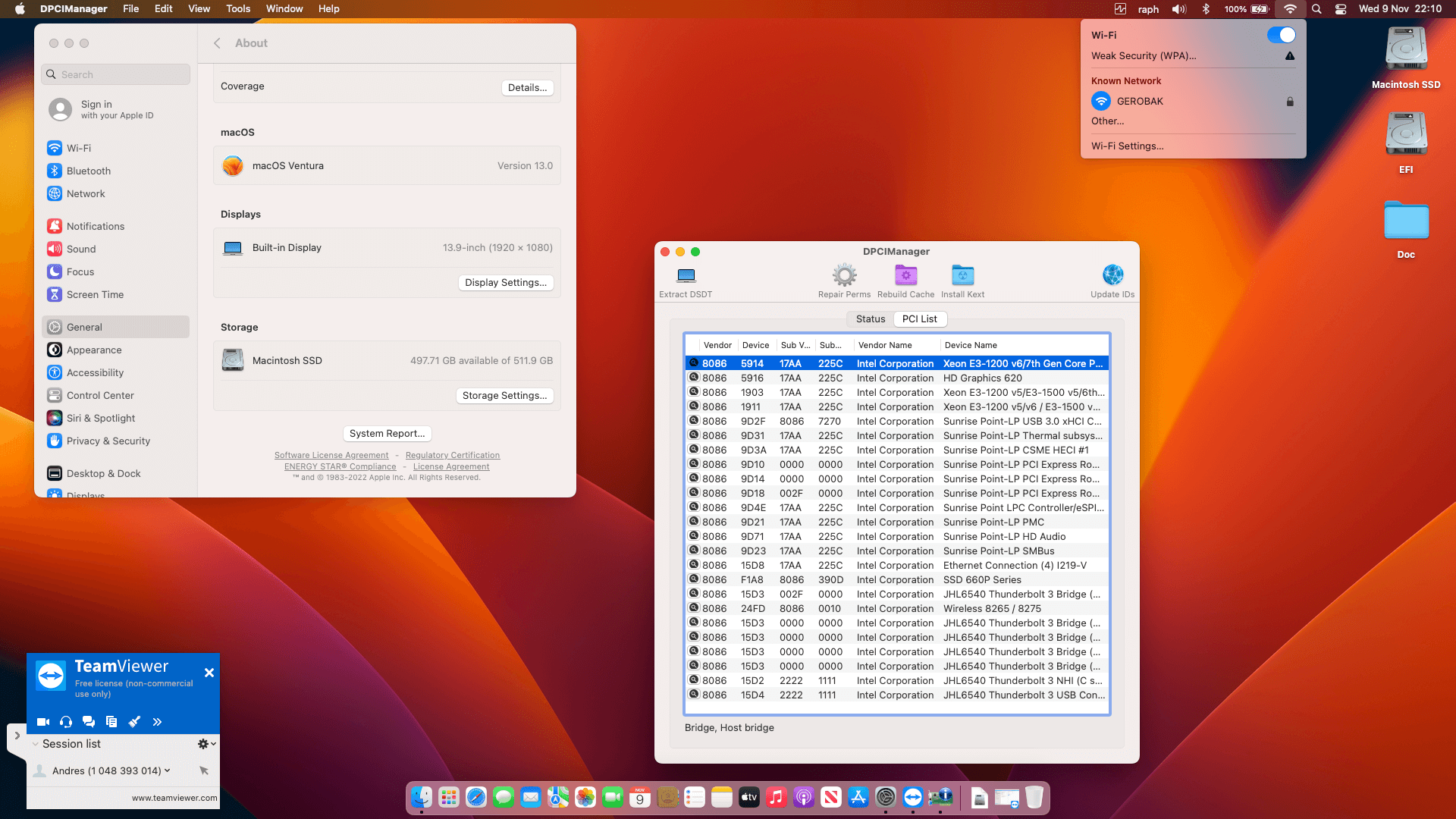Sign in with your Apple ID
1456x819 pixels.
pyautogui.click(x=115, y=109)
